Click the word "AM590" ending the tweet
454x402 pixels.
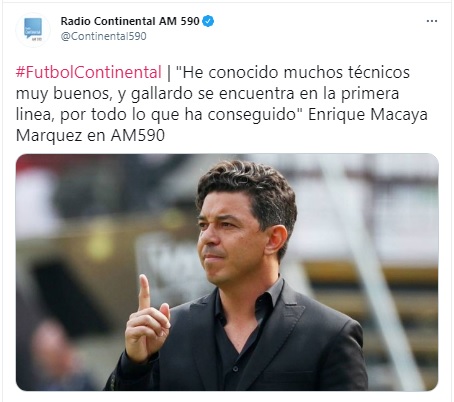point(138,136)
